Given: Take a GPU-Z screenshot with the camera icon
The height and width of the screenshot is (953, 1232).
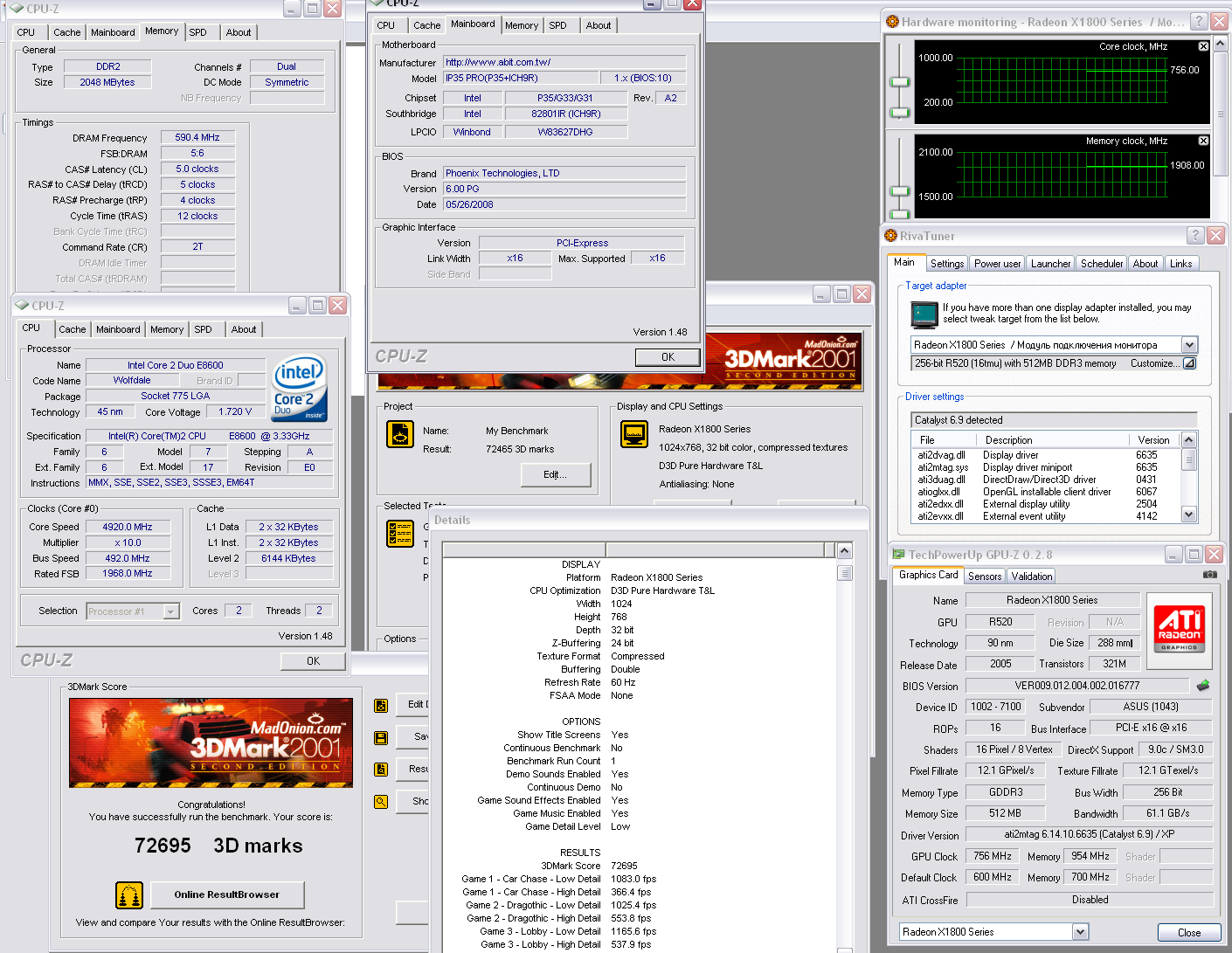Looking at the screenshot, I should click(1209, 575).
